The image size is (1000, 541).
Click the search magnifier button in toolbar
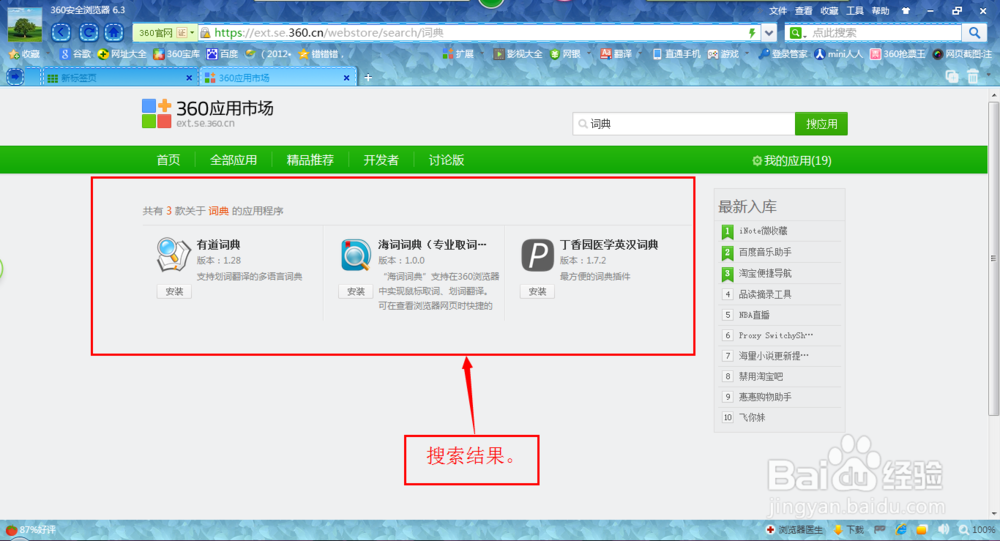click(974, 33)
